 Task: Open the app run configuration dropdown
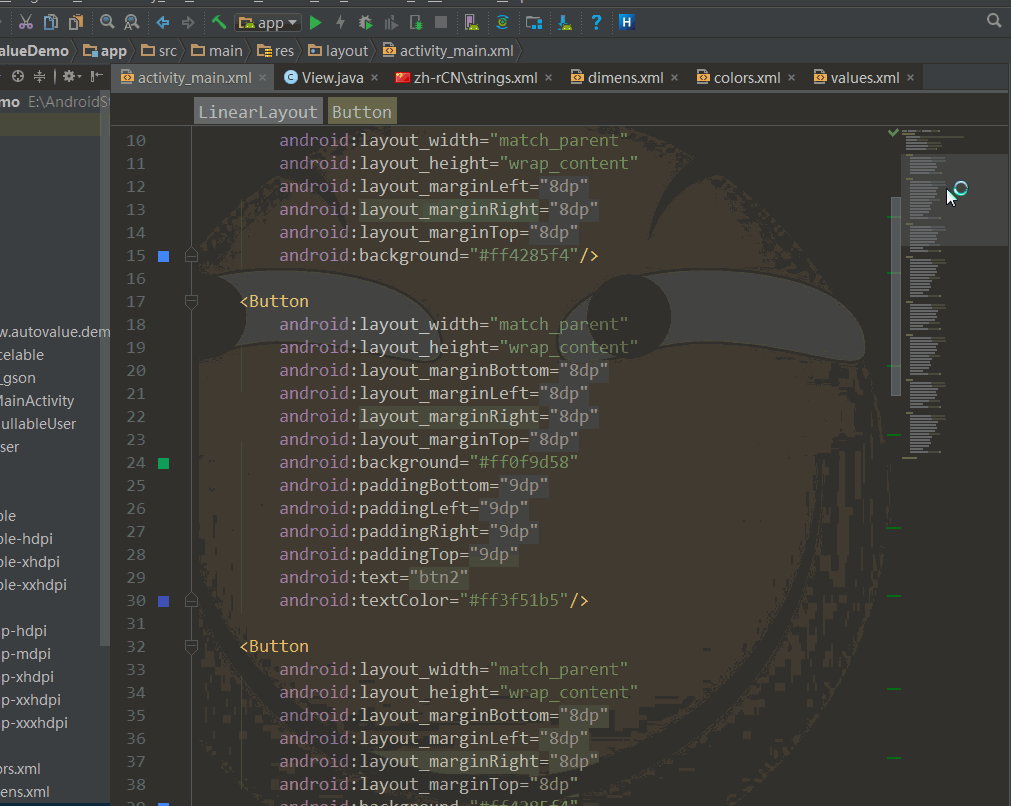click(x=268, y=23)
